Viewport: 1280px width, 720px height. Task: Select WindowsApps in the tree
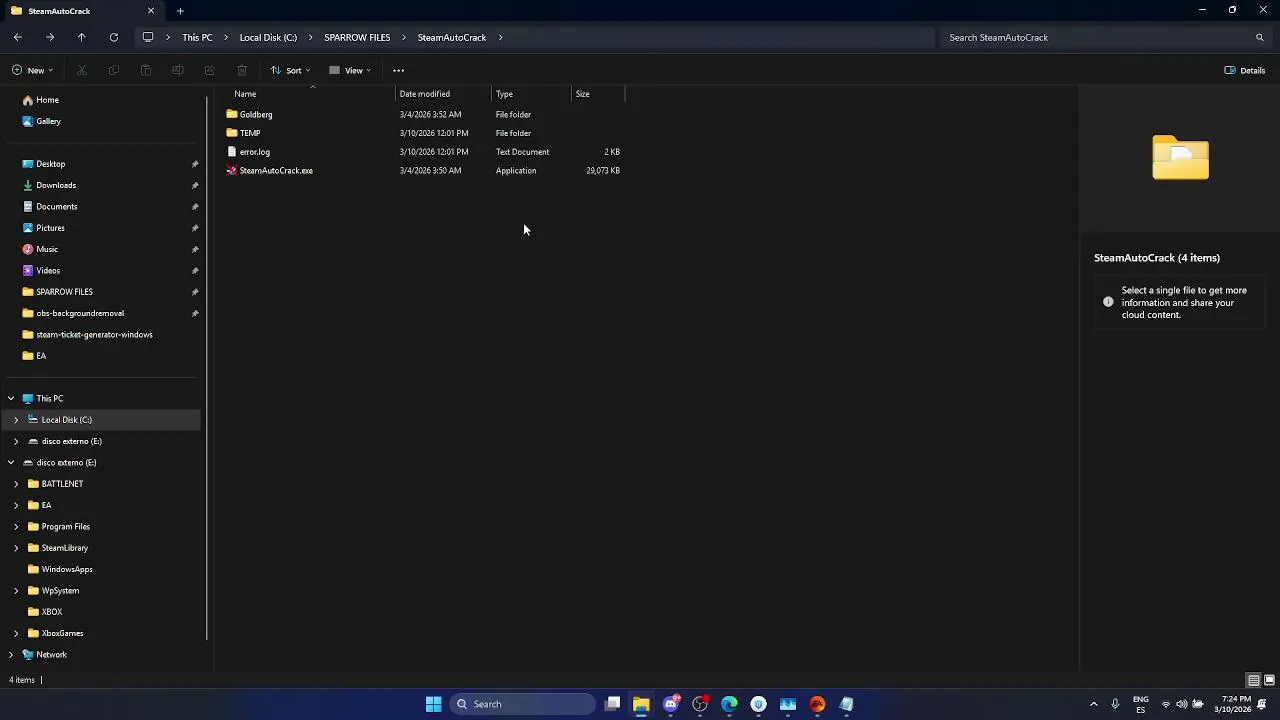(x=66, y=569)
